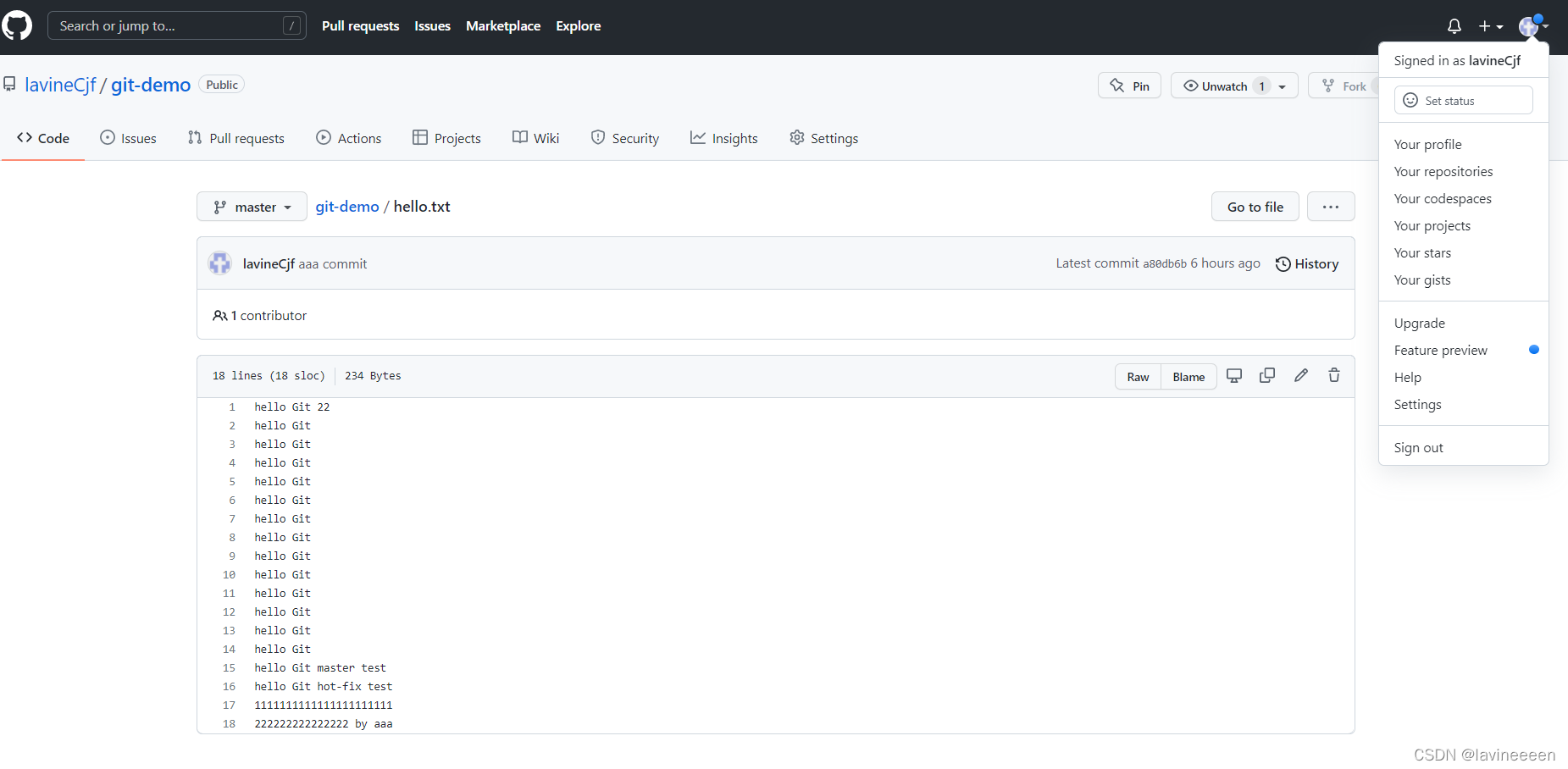
Task: Select line number 1
Action: (x=232, y=407)
